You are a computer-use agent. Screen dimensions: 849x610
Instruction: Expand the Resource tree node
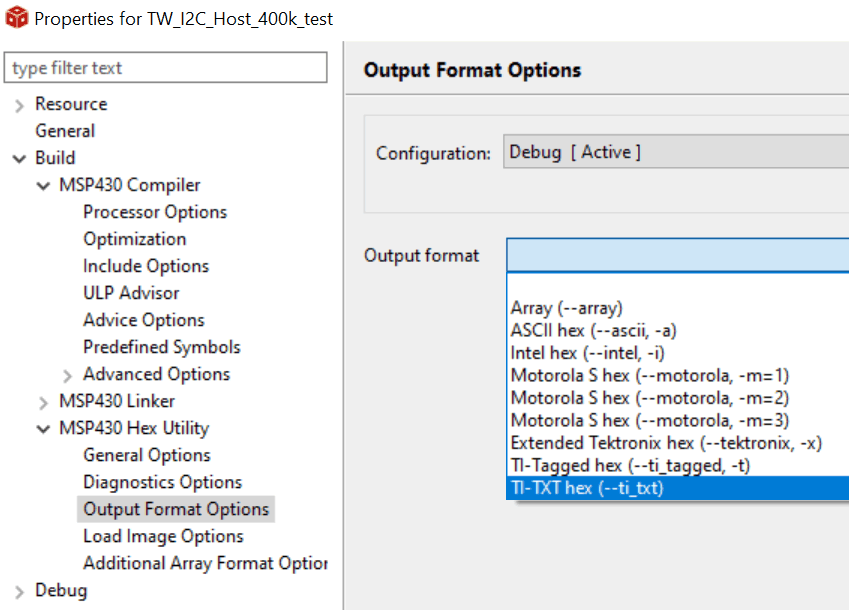[x=19, y=105]
